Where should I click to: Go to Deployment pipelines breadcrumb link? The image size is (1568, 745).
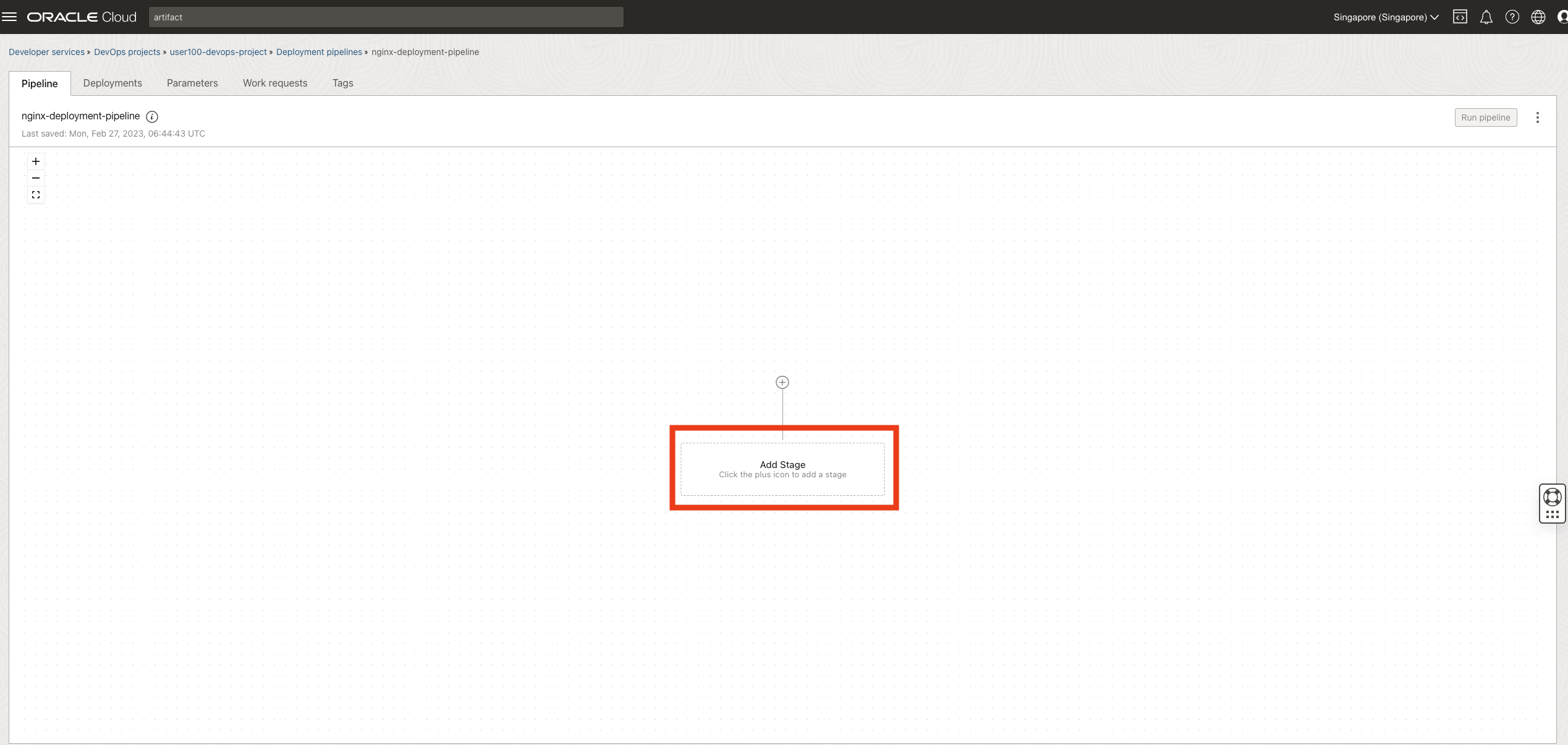pyautogui.click(x=319, y=52)
